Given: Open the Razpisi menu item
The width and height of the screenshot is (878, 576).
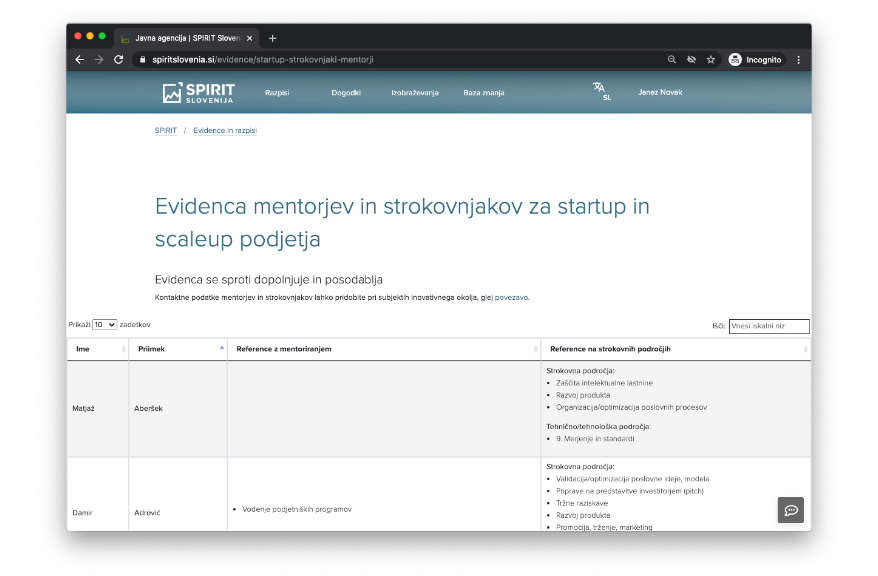Looking at the screenshot, I should click(x=277, y=93).
